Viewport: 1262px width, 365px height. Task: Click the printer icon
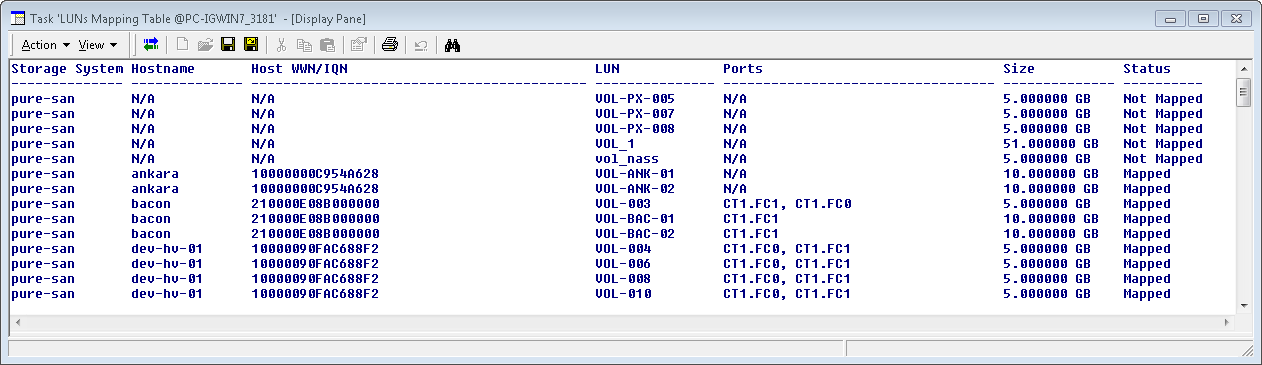[390, 44]
